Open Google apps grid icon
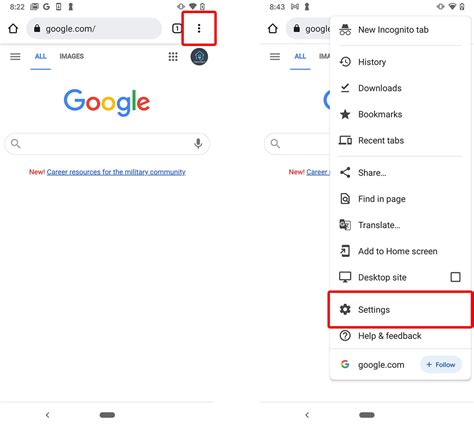Viewport: 474px width, 428px height. pos(173,57)
